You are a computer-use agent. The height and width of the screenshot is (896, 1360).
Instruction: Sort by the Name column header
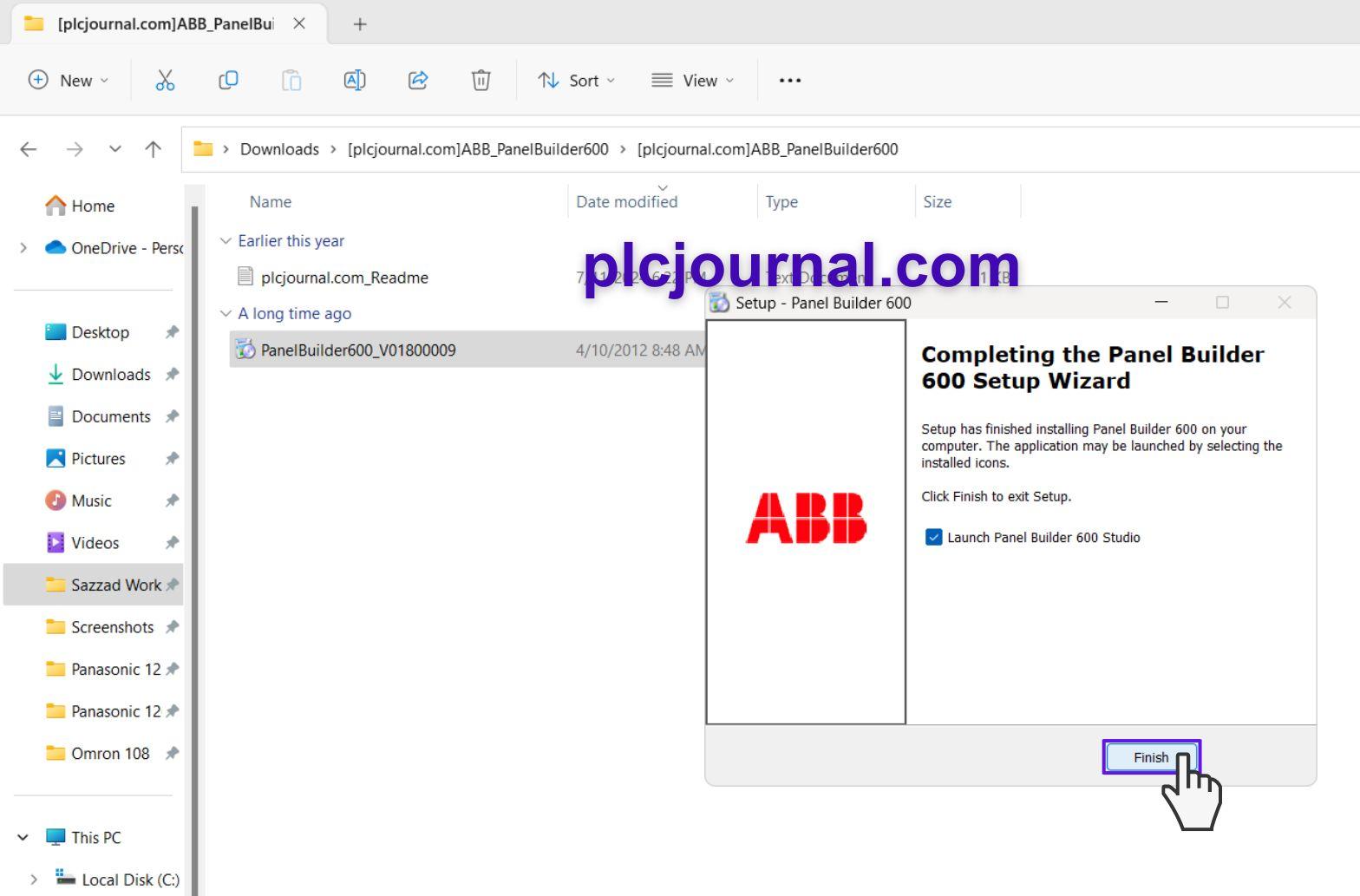[x=271, y=202]
